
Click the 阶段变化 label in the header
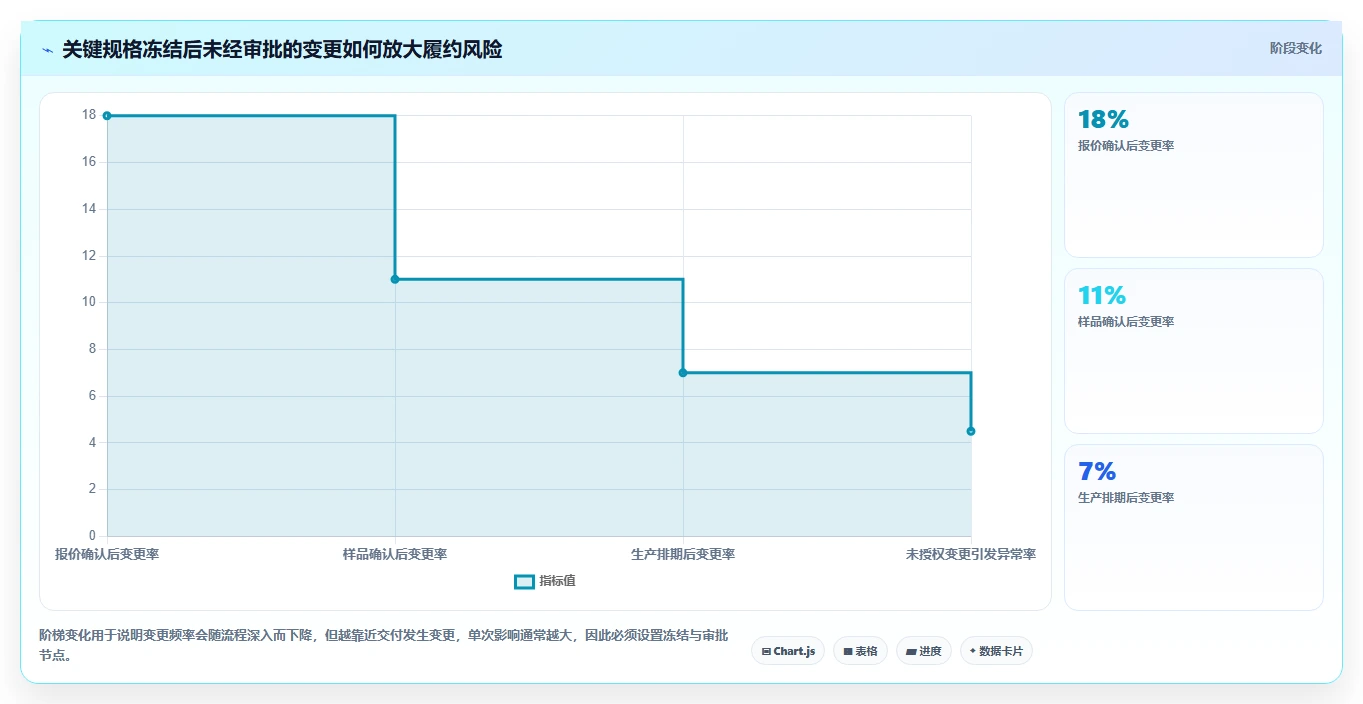[x=1296, y=48]
